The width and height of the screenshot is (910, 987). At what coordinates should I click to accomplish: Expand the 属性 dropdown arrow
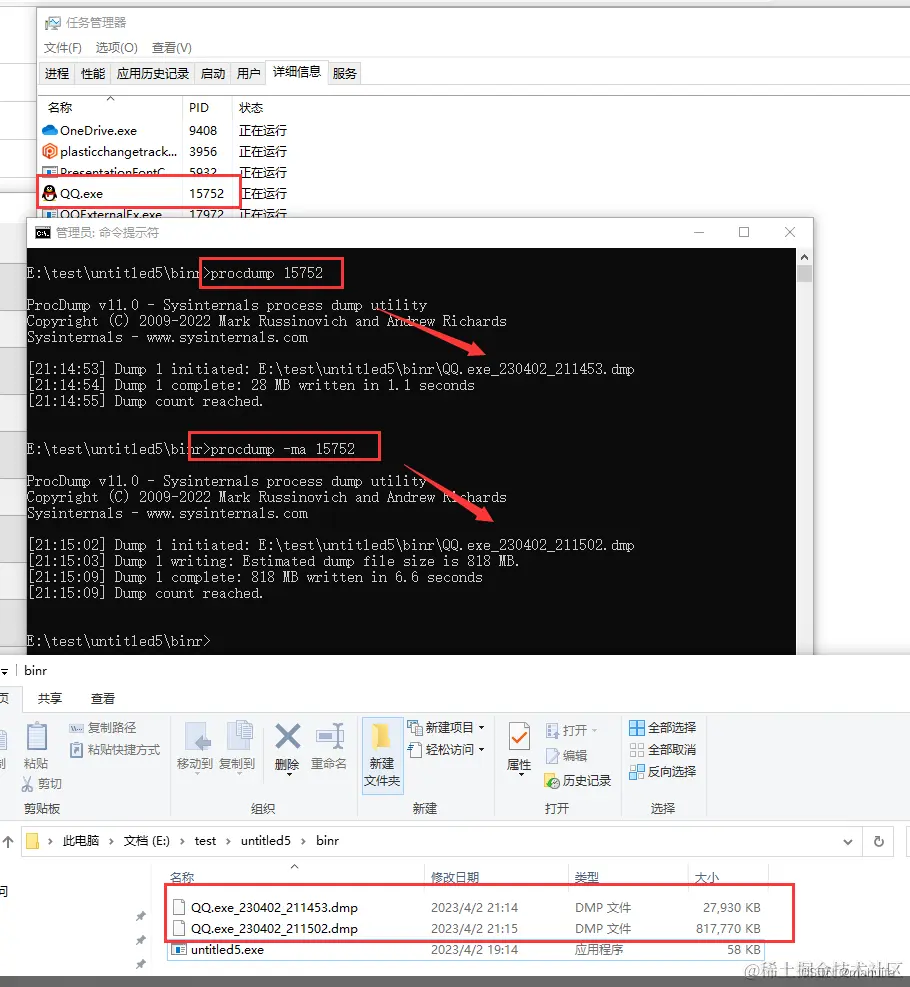[520, 776]
